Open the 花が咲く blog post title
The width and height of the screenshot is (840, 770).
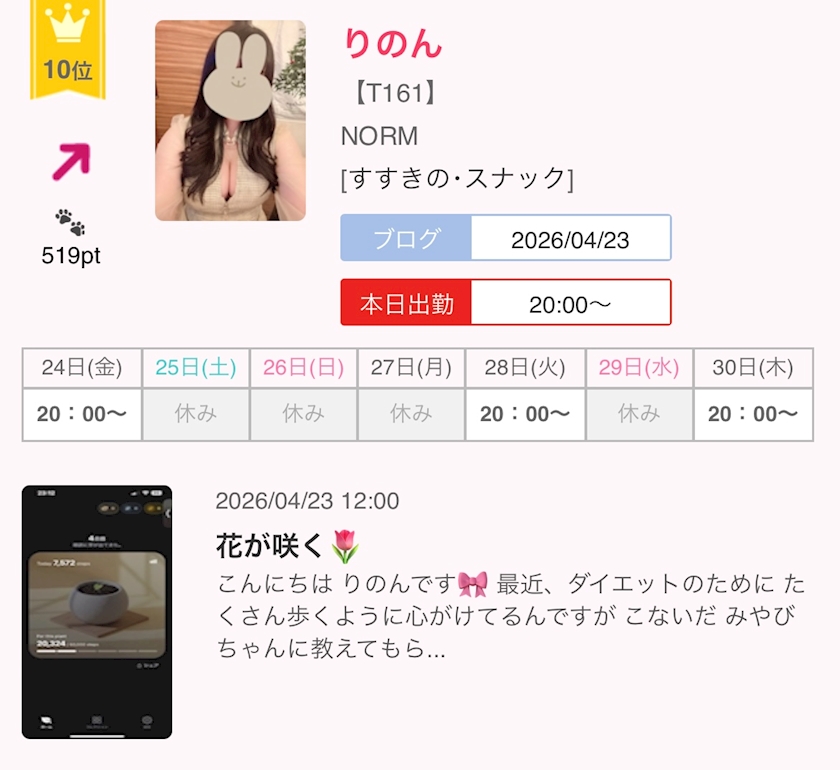pyautogui.click(x=271, y=546)
